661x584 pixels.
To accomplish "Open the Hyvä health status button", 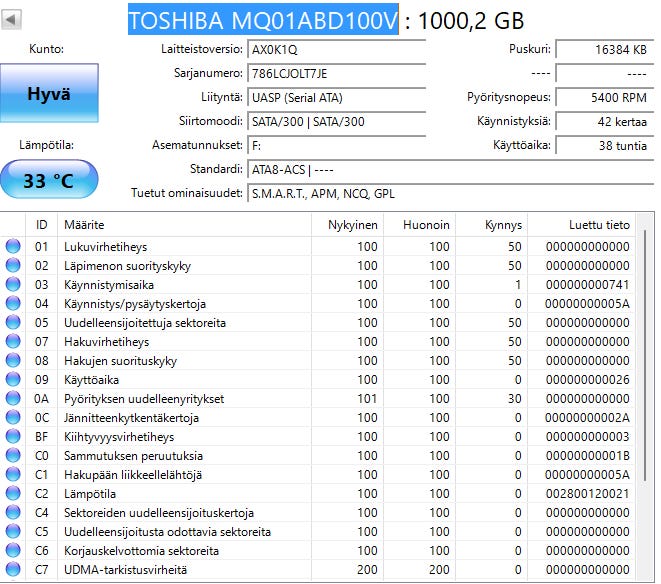I will point(49,93).
